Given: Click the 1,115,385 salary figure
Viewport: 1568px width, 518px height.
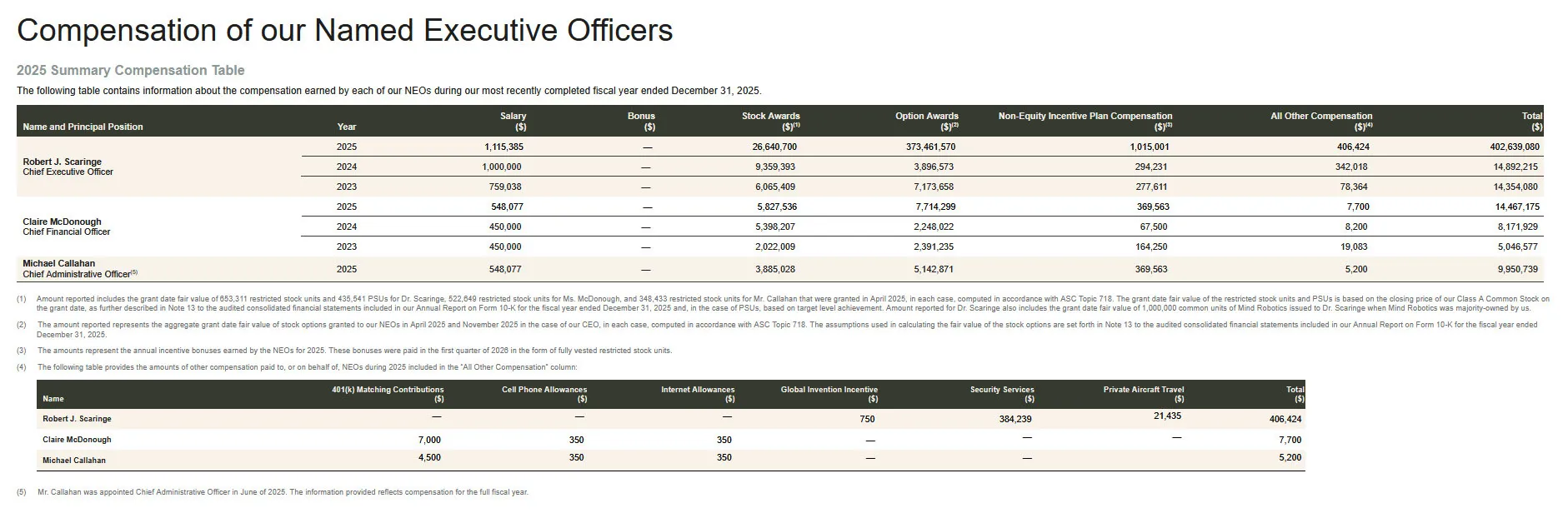Looking at the screenshot, I should click(503, 147).
